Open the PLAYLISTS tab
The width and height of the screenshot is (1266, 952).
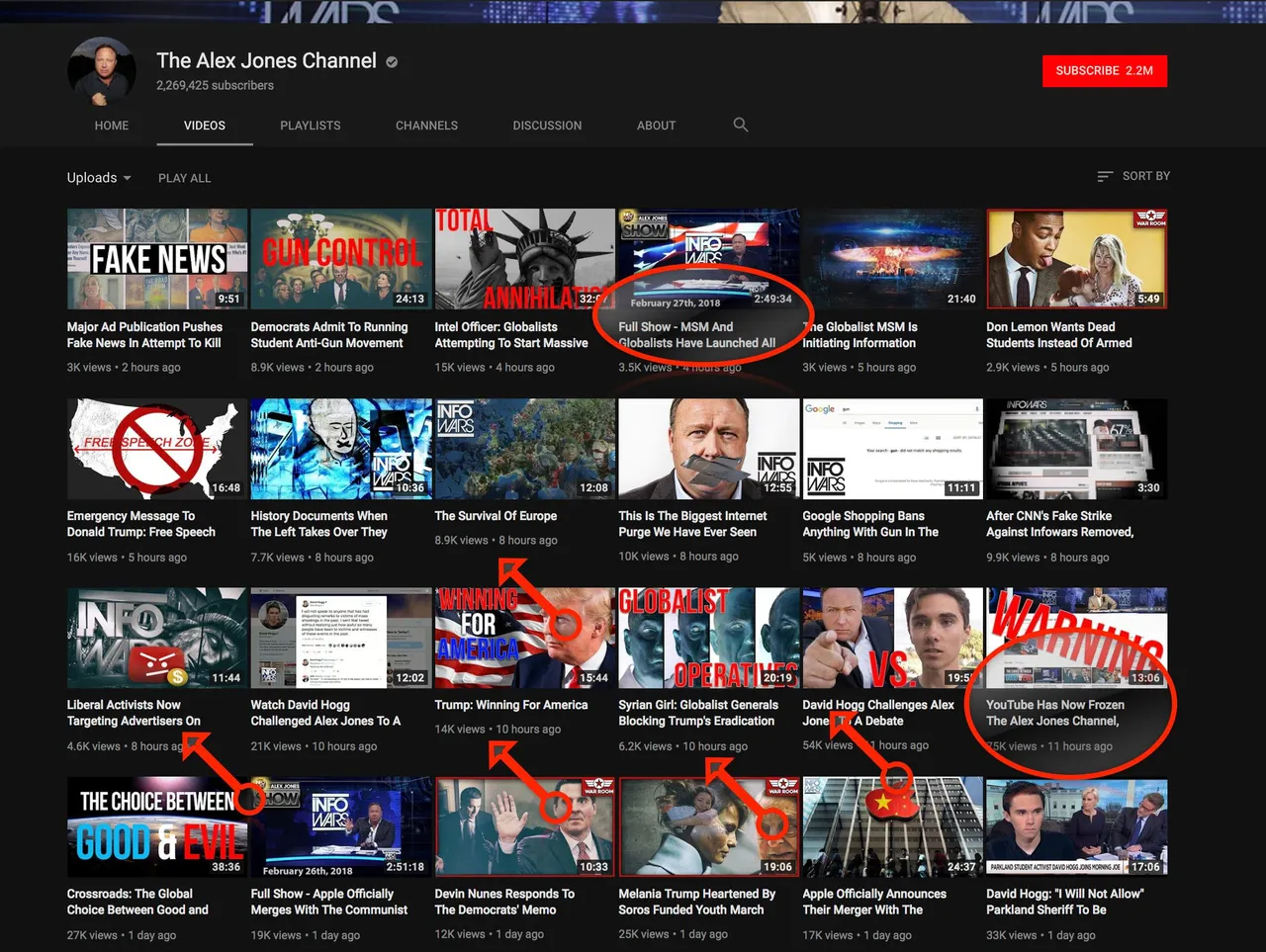point(311,126)
